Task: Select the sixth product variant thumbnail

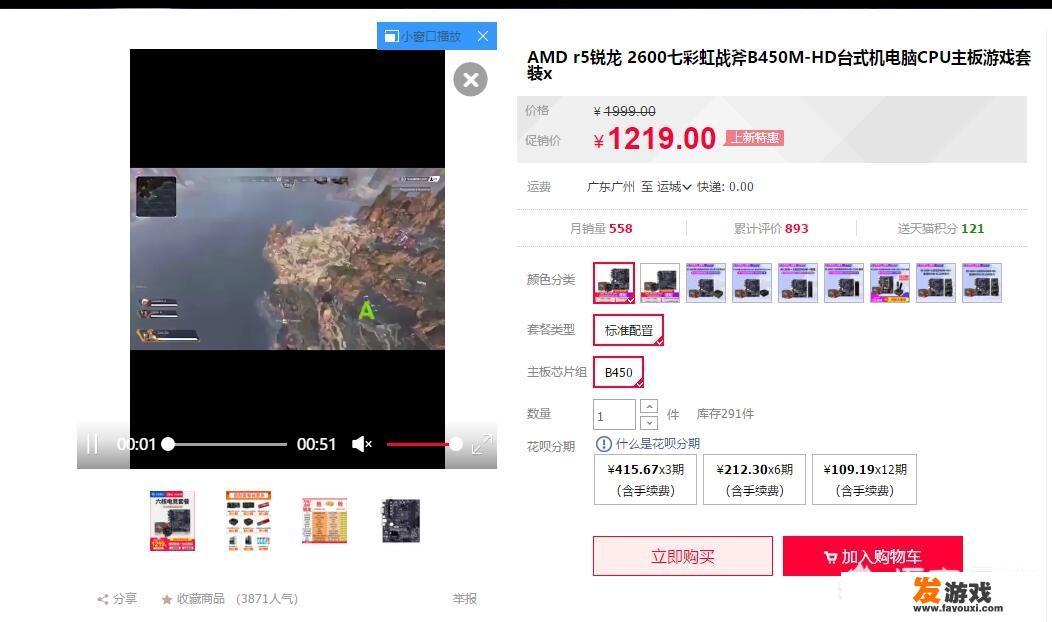Action: 843,283
